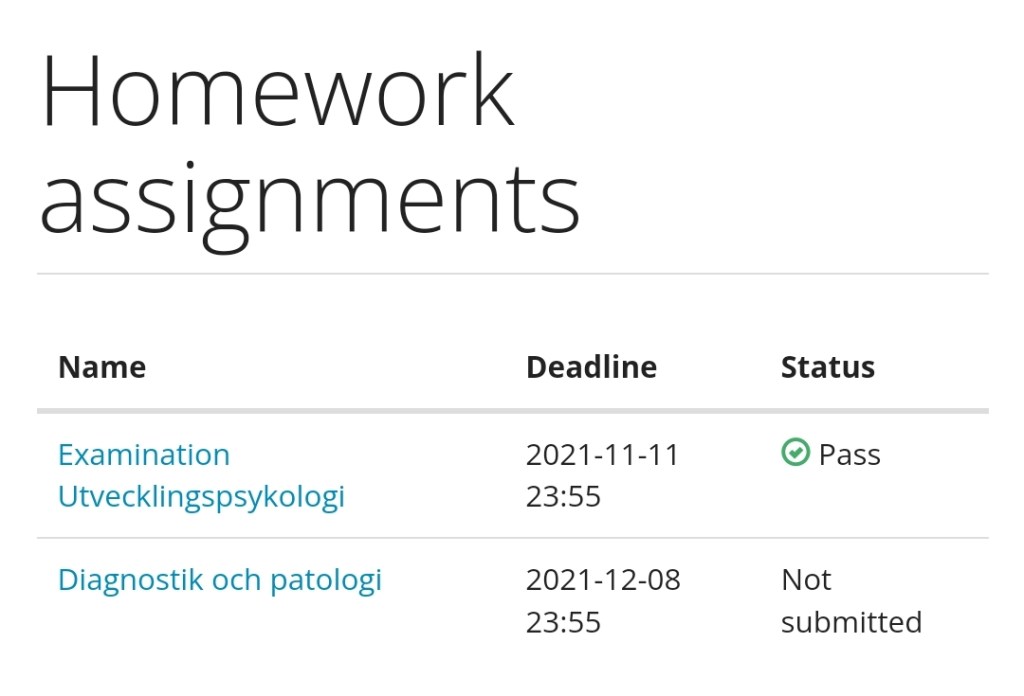The height and width of the screenshot is (696, 1024).
Task: Click the green checkmark Pass icon
Action: pyautogui.click(x=795, y=454)
